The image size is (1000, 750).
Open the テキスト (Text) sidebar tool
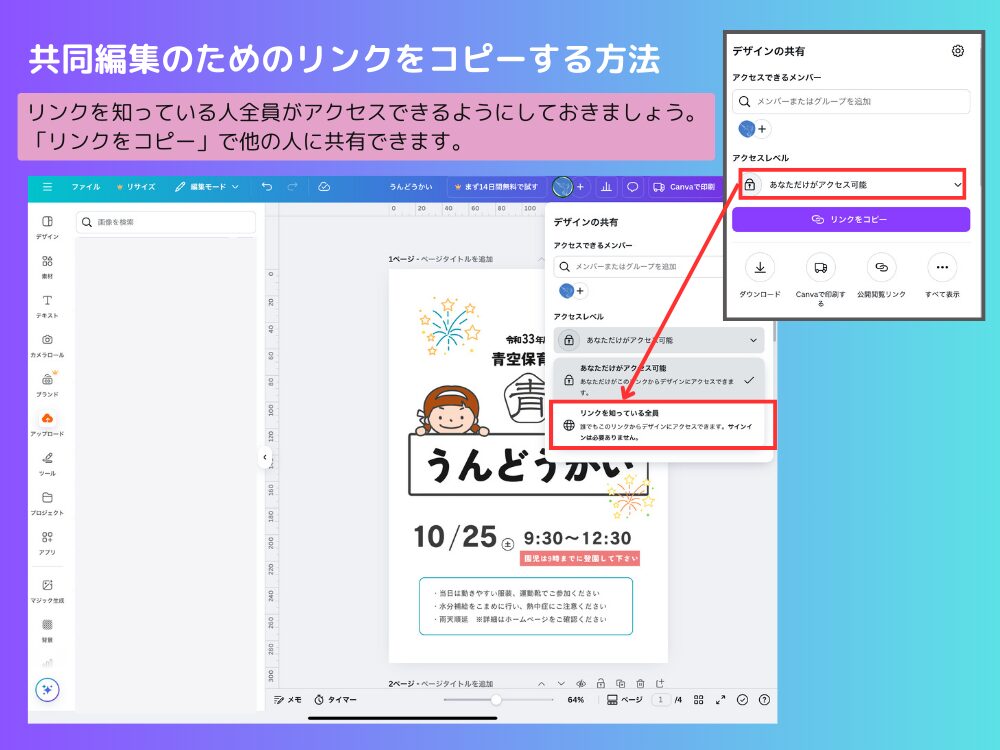coord(47,305)
